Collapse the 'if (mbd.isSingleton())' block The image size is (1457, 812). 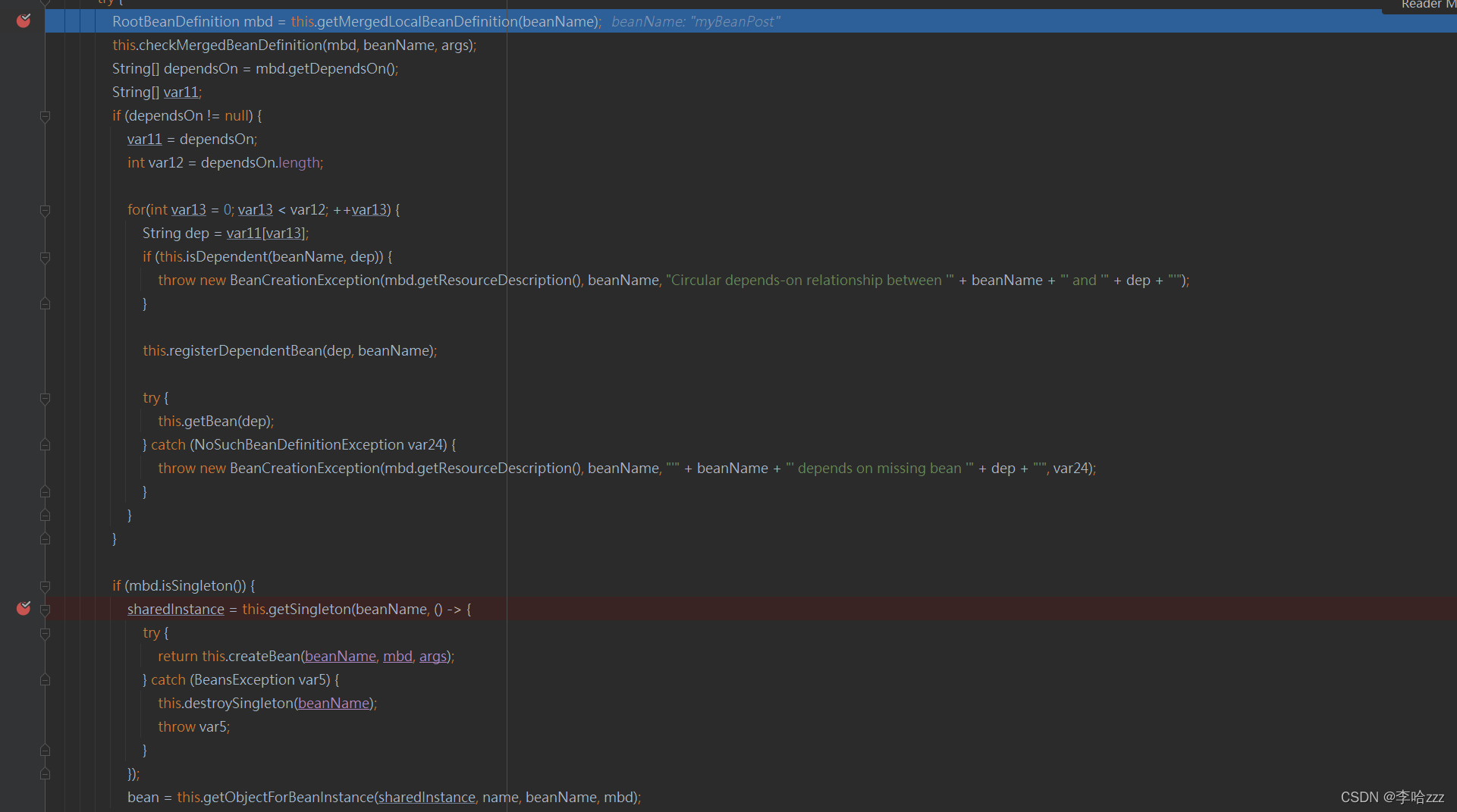point(45,586)
